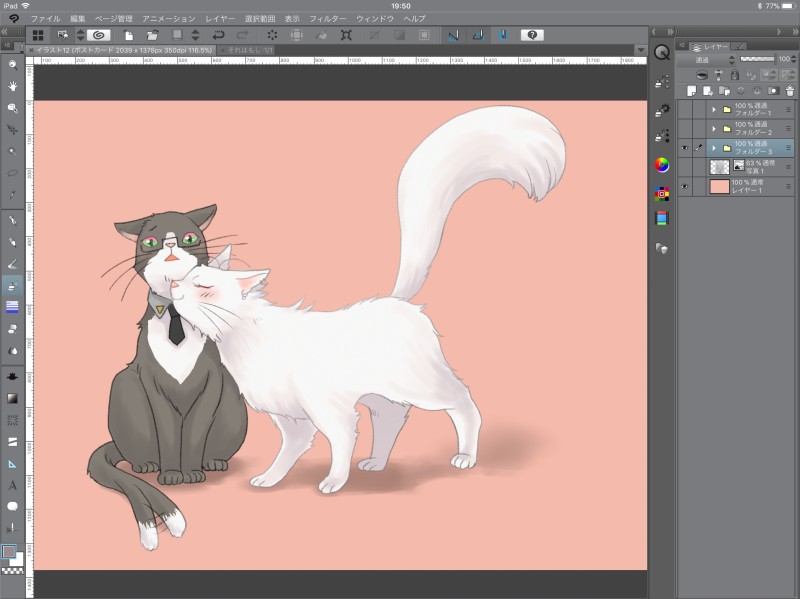Expand フォルダー2 folder triangle
The image size is (800, 599).
point(714,129)
